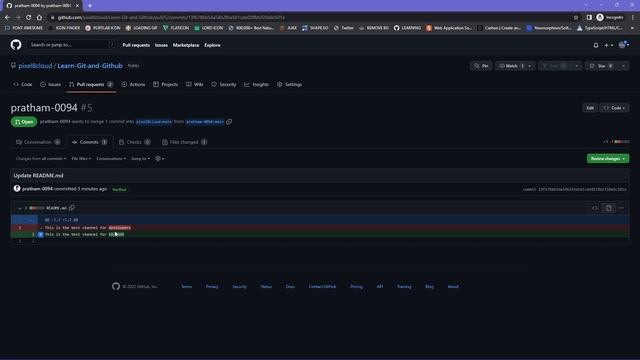Open the pratham-0094 committer link
Screen dimensions: 640x360
pyautogui.click(x=37, y=189)
